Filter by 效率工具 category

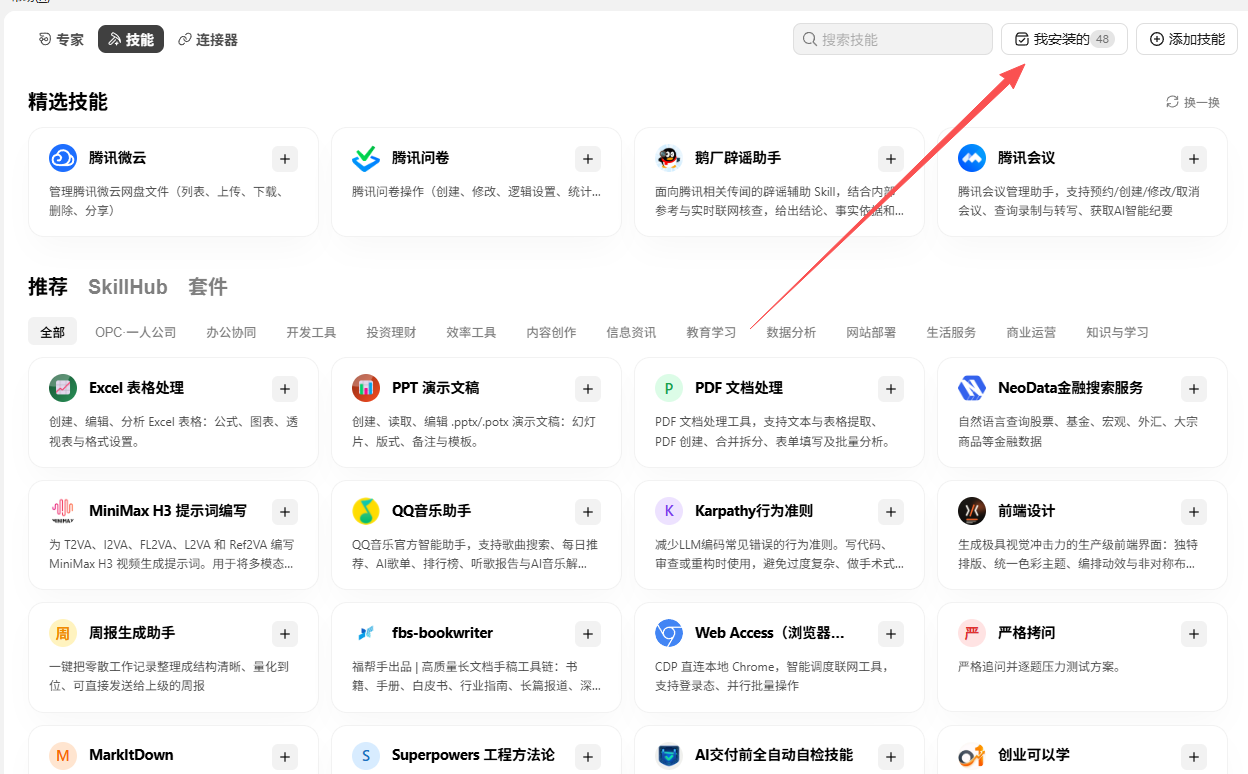pos(471,332)
